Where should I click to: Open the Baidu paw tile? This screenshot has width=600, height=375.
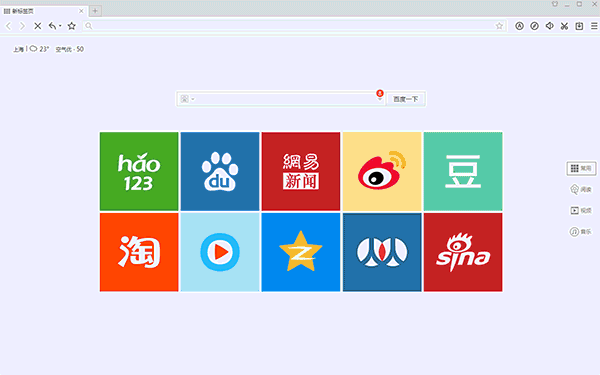pos(220,171)
